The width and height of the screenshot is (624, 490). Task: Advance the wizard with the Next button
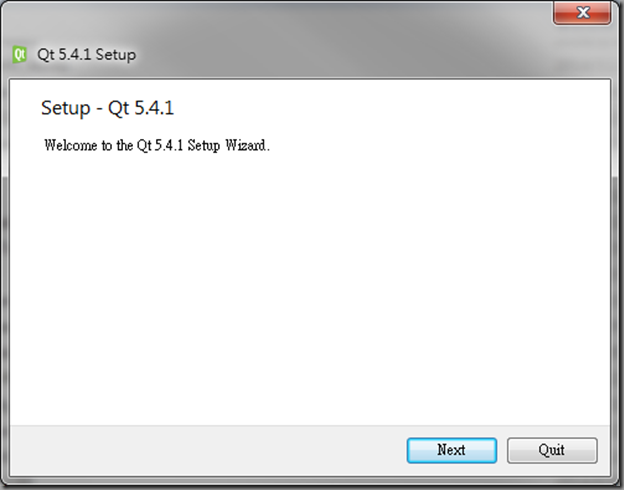pyautogui.click(x=452, y=450)
